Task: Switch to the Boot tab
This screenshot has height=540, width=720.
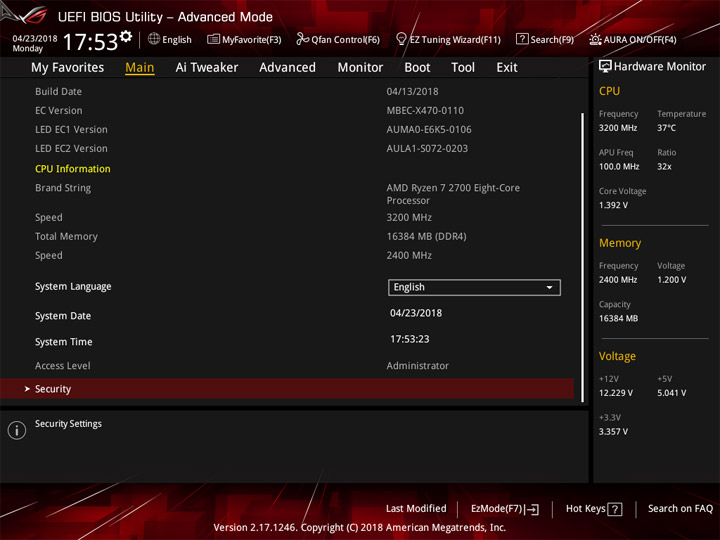Action: (x=417, y=68)
